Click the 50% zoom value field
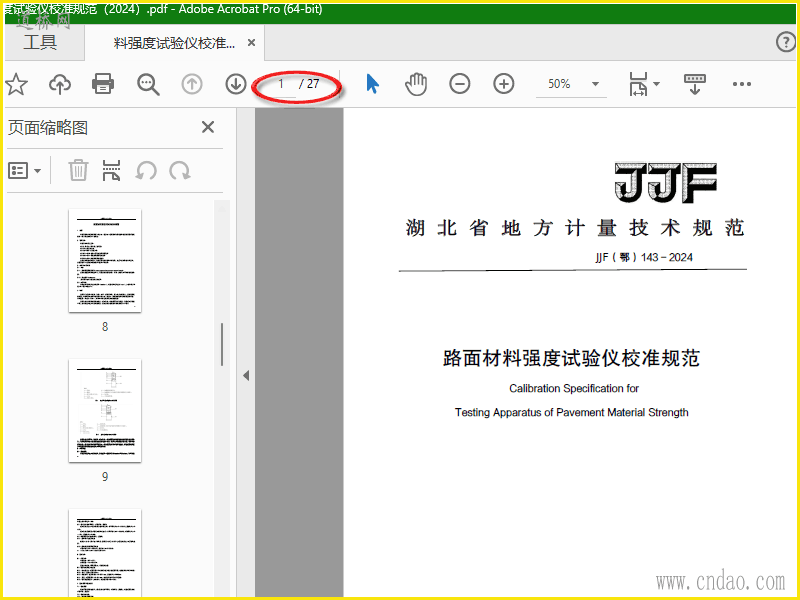The height and width of the screenshot is (600, 800). [559, 84]
